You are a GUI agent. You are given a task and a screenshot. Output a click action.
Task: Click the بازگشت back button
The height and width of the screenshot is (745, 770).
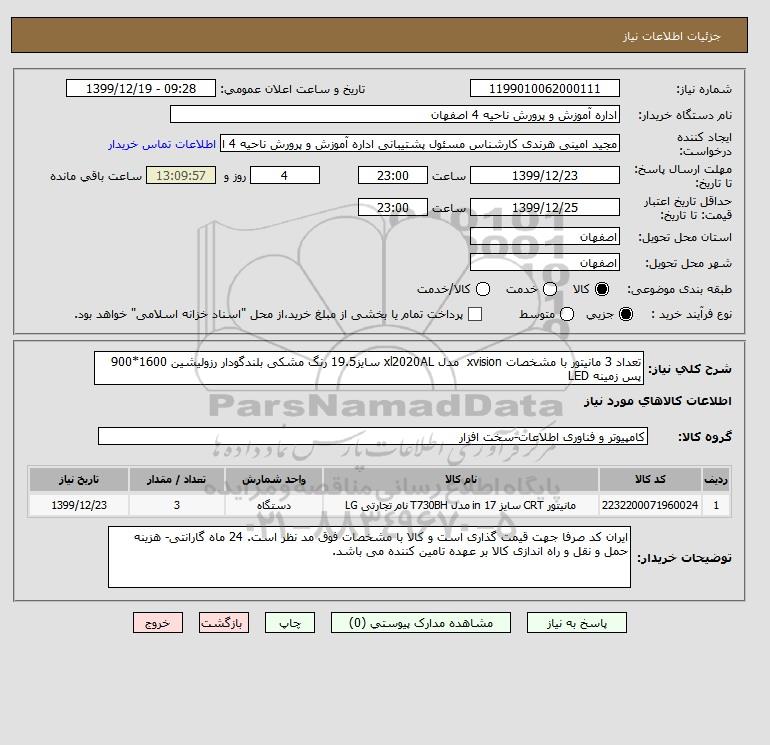pyautogui.click(x=224, y=623)
